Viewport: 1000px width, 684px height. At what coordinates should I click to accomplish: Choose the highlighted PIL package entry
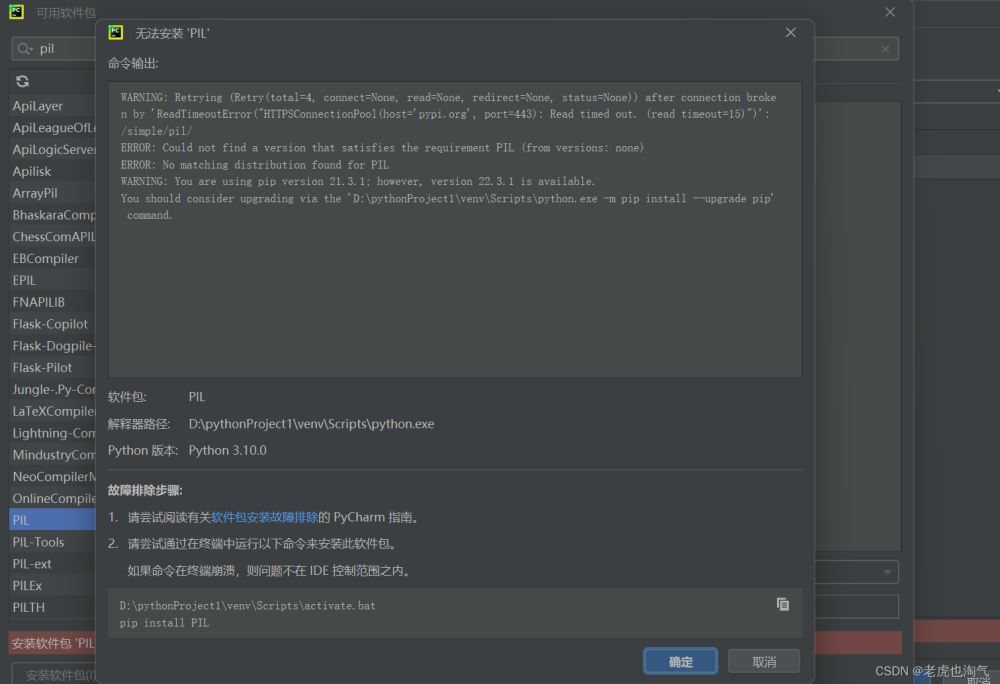[x=21, y=520]
